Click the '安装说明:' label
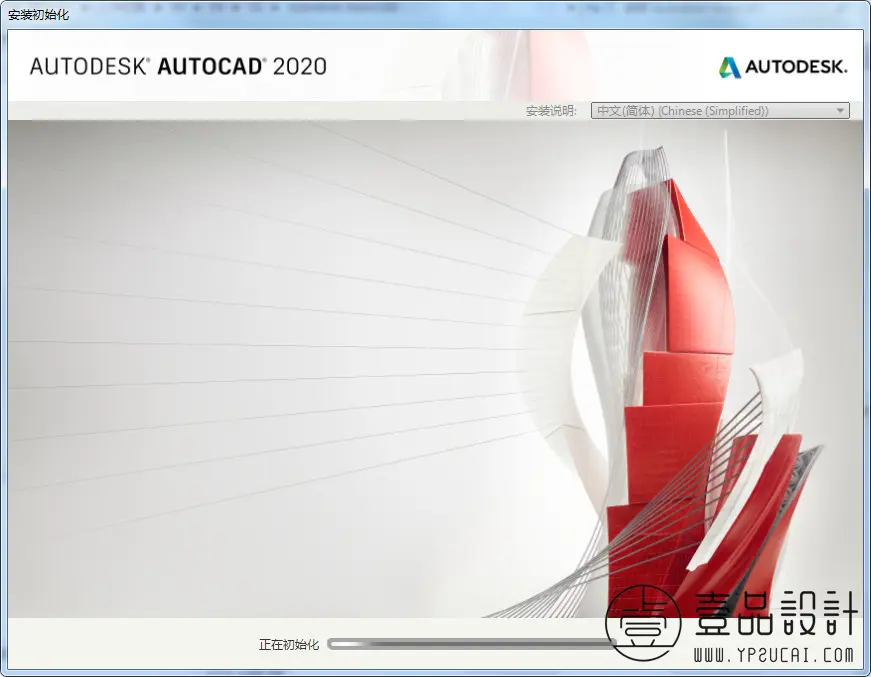This screenshot has height=677, width=871. tap(551, 111)
